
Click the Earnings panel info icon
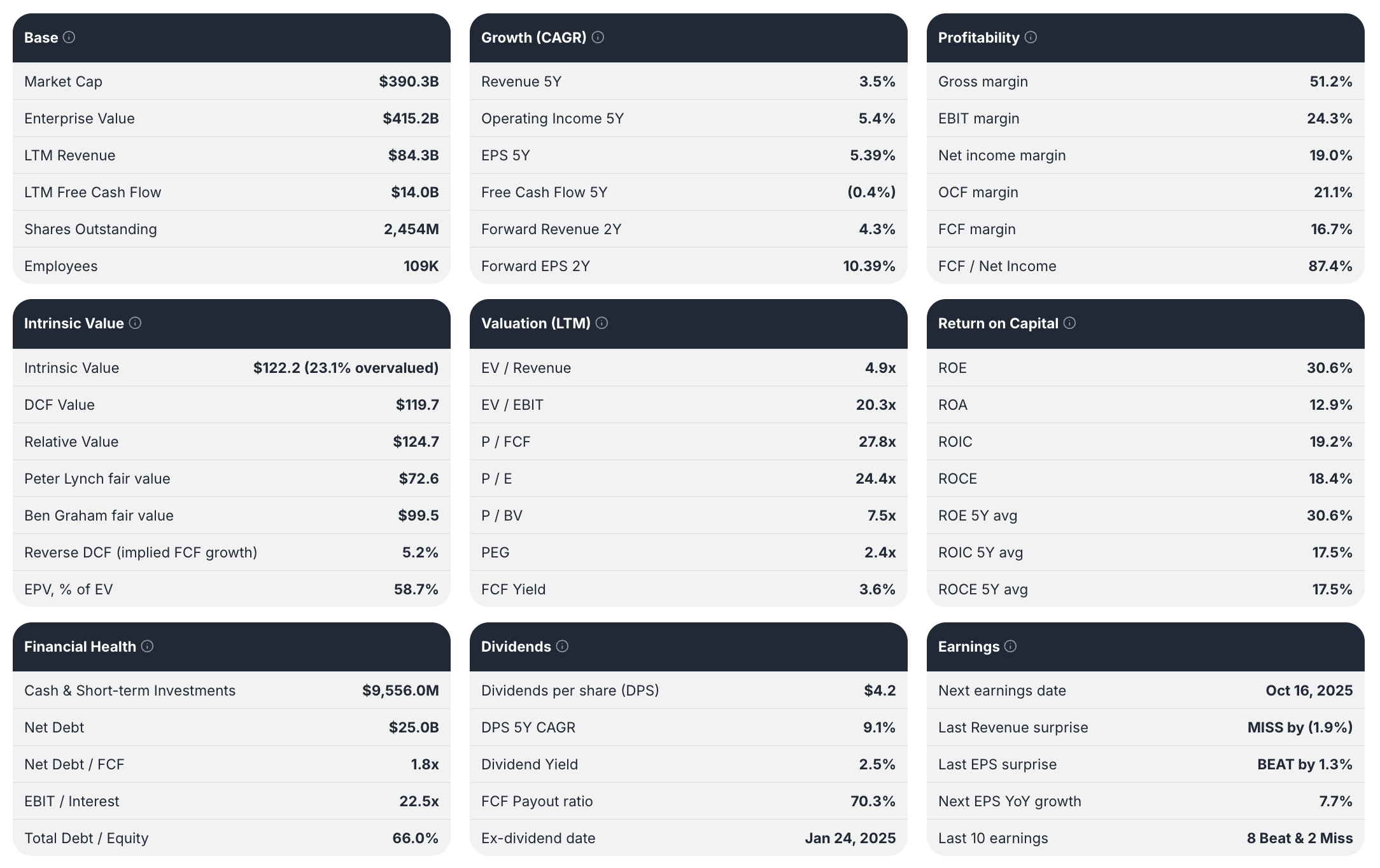tap(1011, 647)
